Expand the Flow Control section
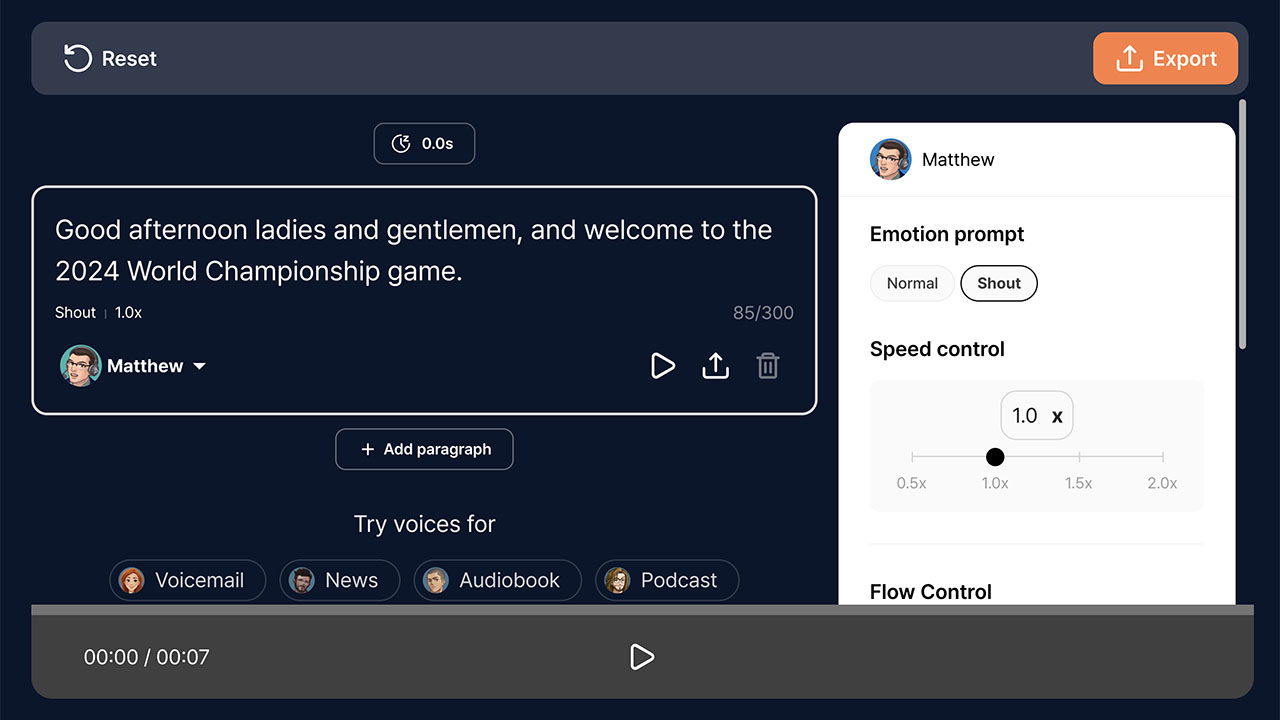The height and width of the screenshot is (720, 1280). [x=930, y=592]
